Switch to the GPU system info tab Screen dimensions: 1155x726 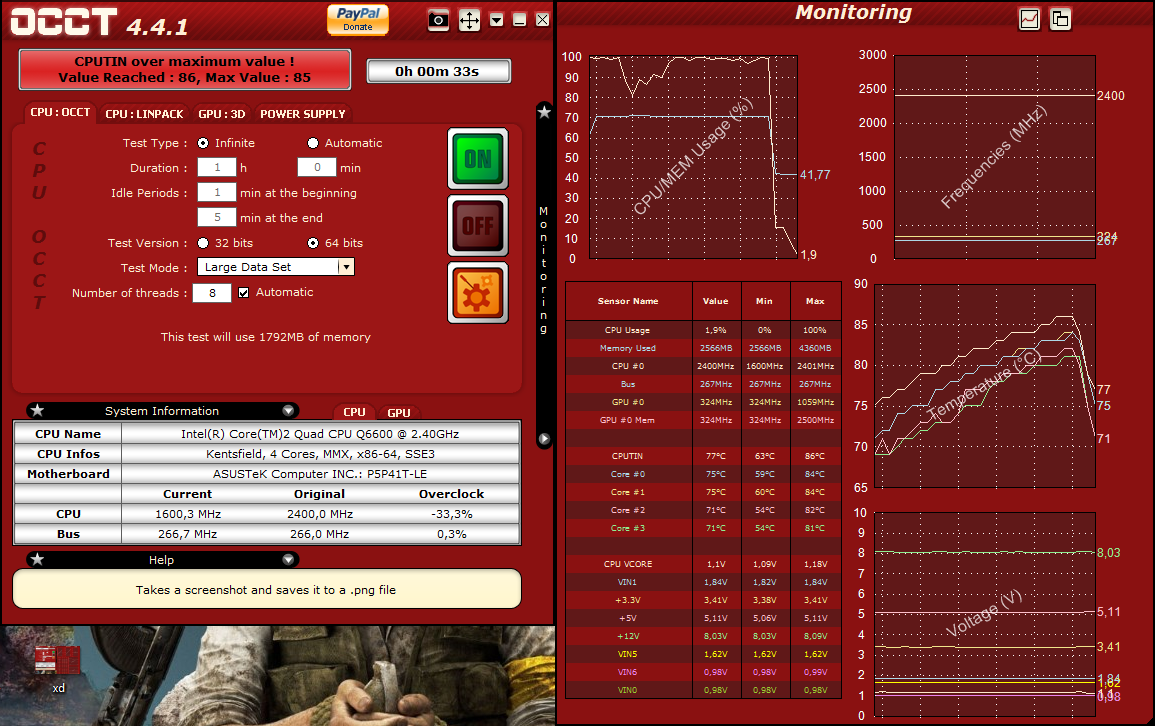[399, 412]
